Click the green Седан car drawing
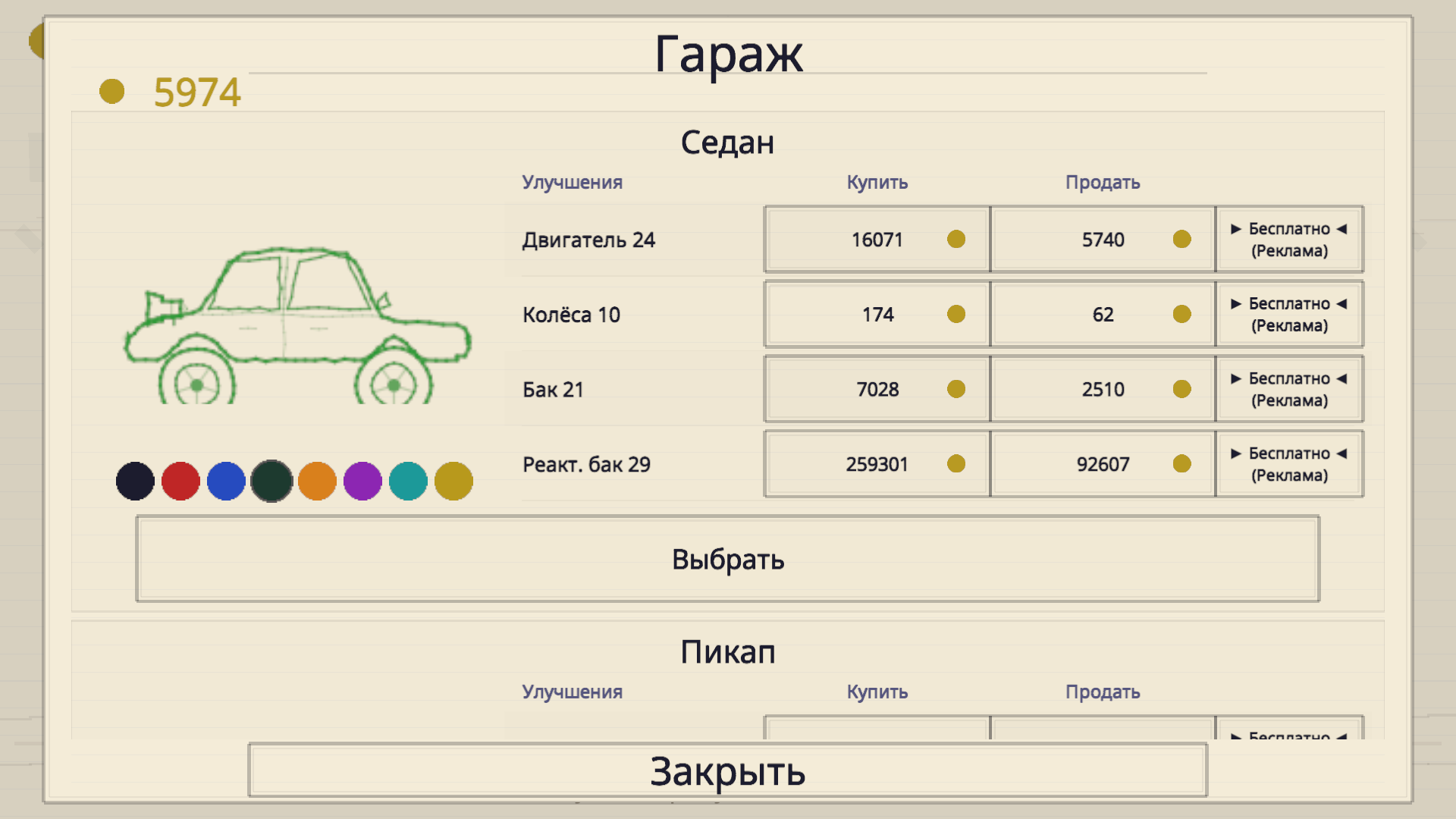 click(x=297, y=325)
